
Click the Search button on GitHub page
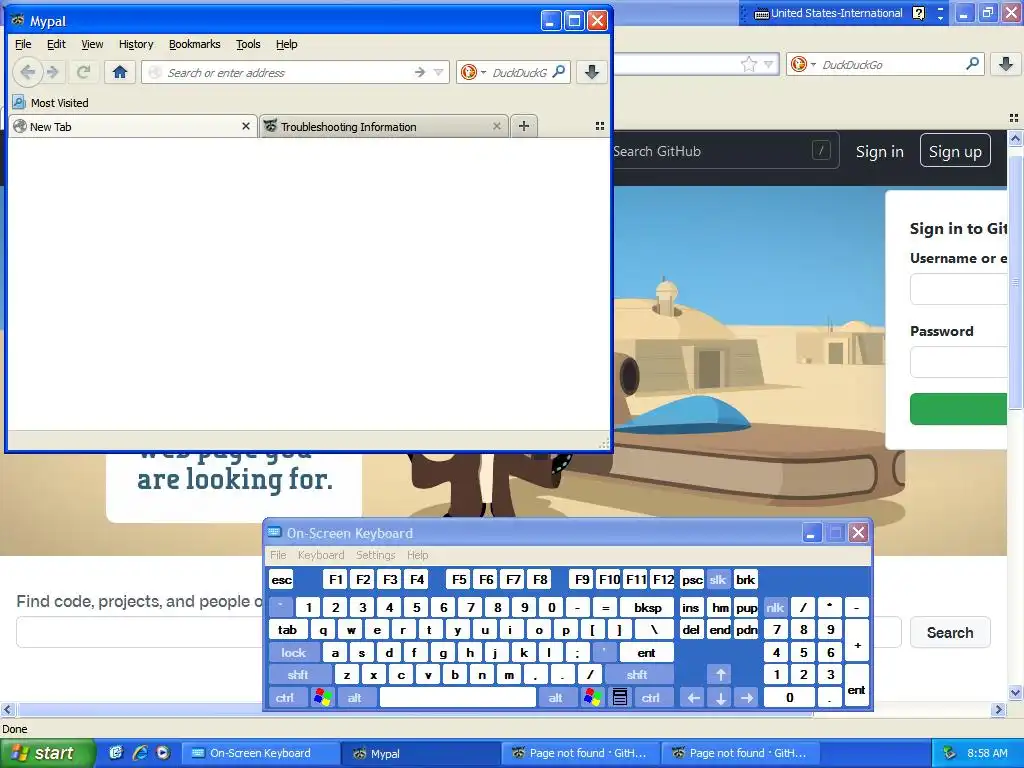point(950,632)
